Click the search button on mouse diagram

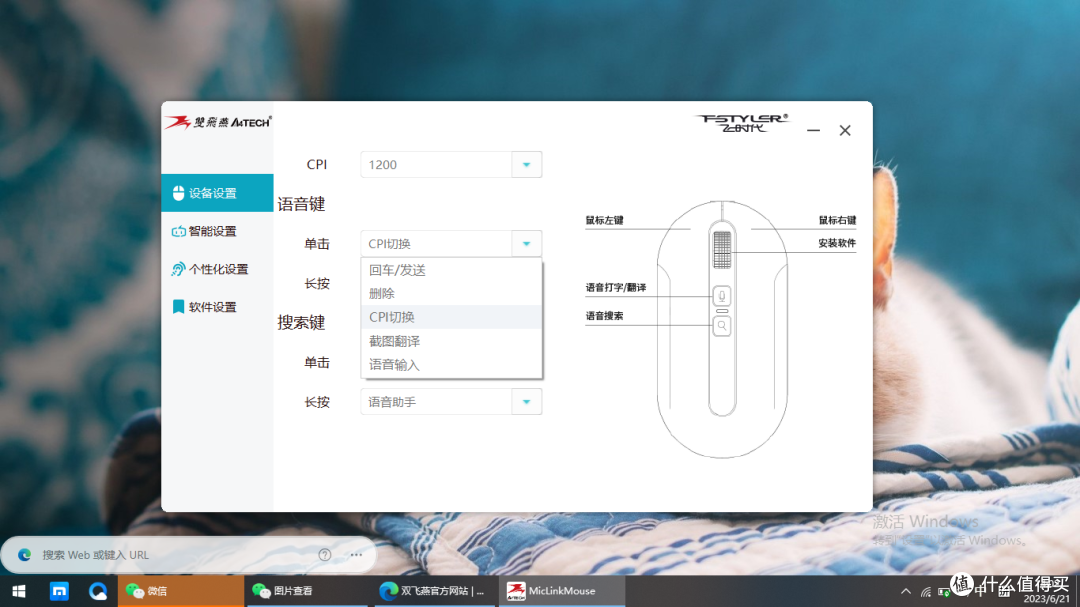[x=722, y=325]
